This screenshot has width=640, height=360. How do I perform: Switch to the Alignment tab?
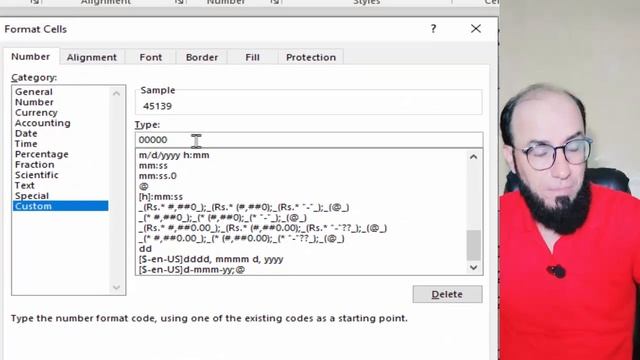[92, 57]
